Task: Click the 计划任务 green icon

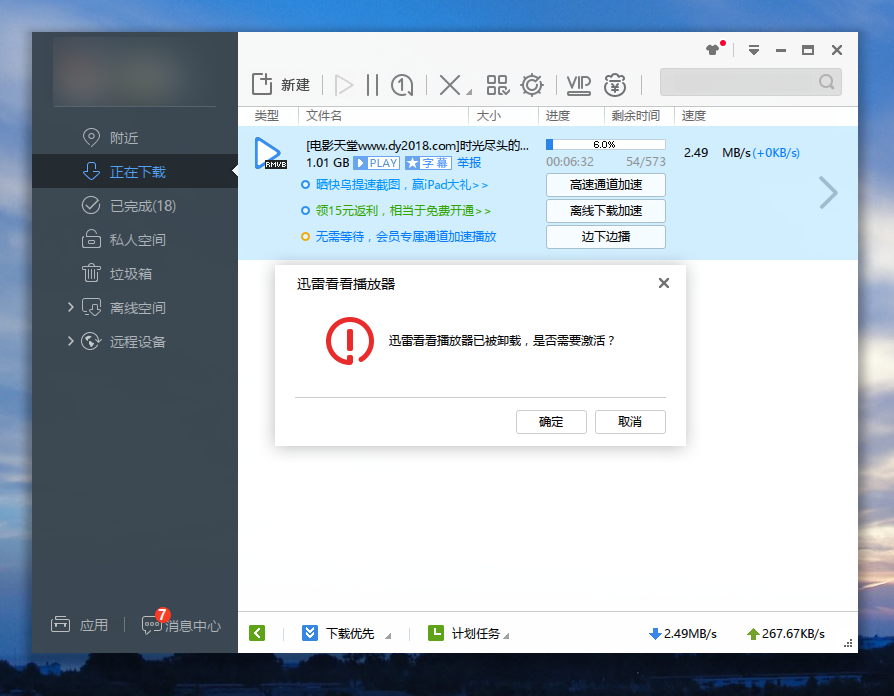Action: click(436, 633)
